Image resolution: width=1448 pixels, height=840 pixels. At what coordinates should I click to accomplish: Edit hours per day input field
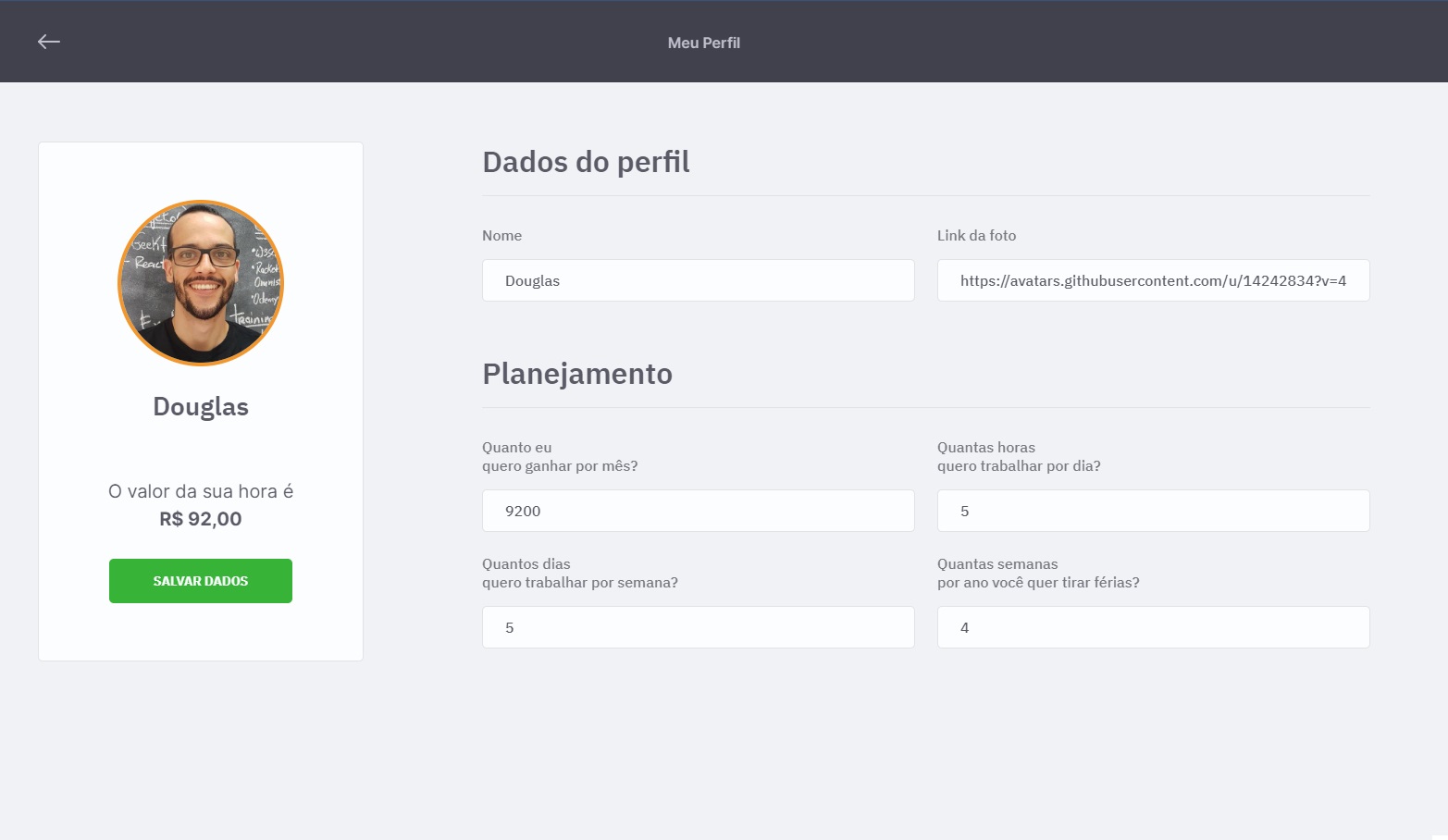[1154, 511]
